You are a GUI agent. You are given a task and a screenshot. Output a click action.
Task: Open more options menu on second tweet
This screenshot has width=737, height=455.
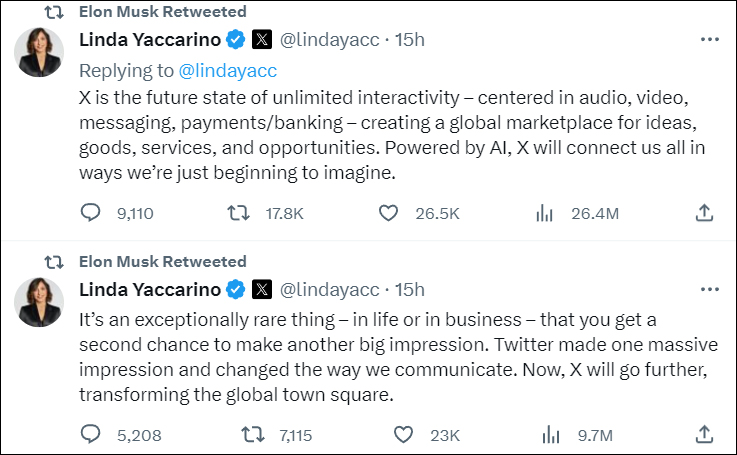710,290
